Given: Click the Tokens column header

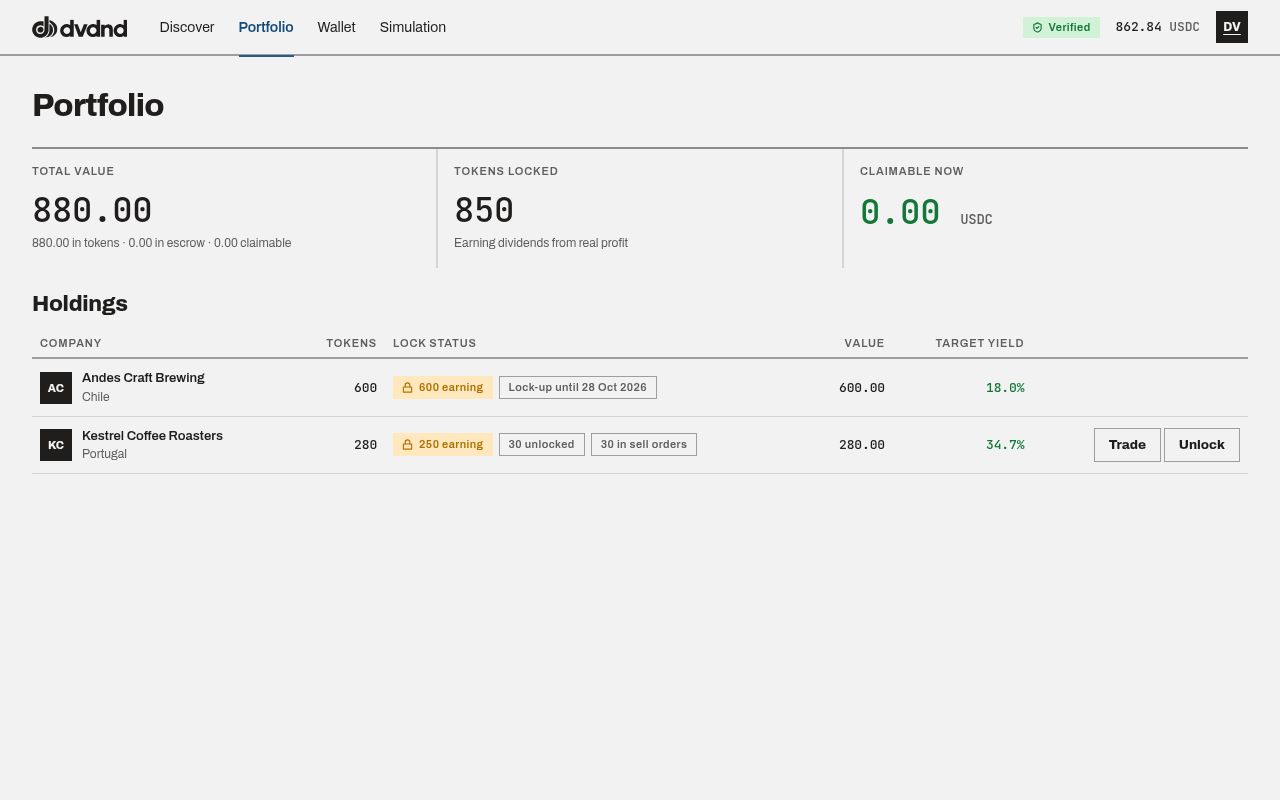Looking at the screenshot, I should click(x=351, y=343).
